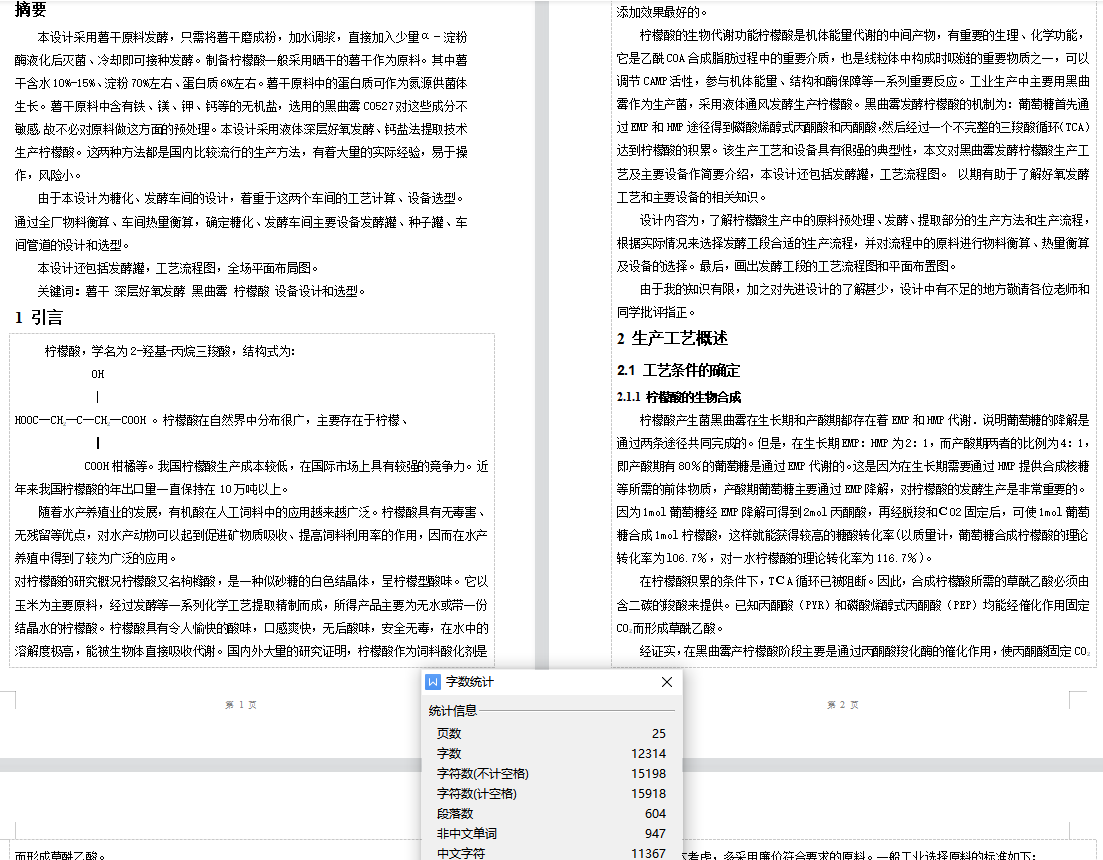This screenshot has width=1103, height=860.
Task: Click 字符数(计空格) row label
Action: click(x=476, y=793)
